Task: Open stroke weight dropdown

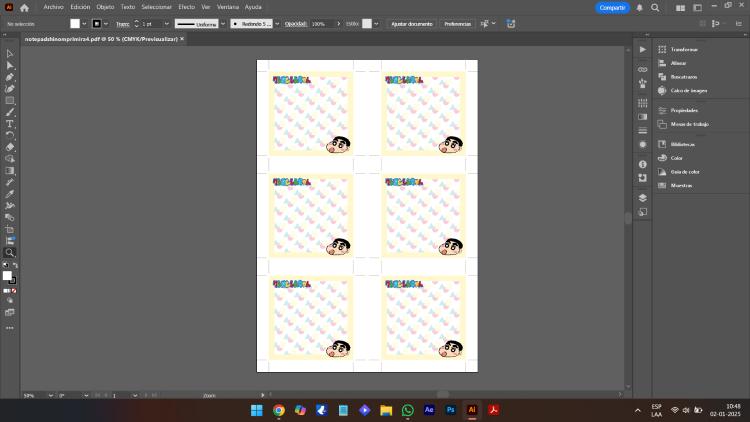Action: click(x=166, y=24)
